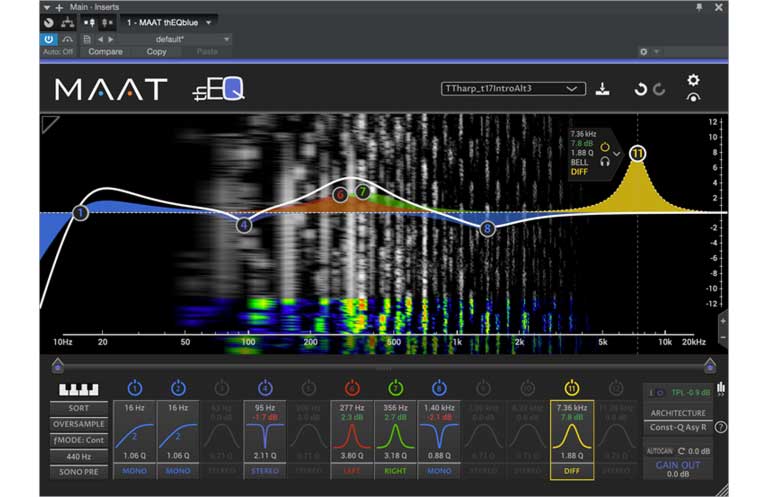This screenshot has width=768, height=497.
Task: Click the AUTOGAIN reset control
Action: point(681,450)
